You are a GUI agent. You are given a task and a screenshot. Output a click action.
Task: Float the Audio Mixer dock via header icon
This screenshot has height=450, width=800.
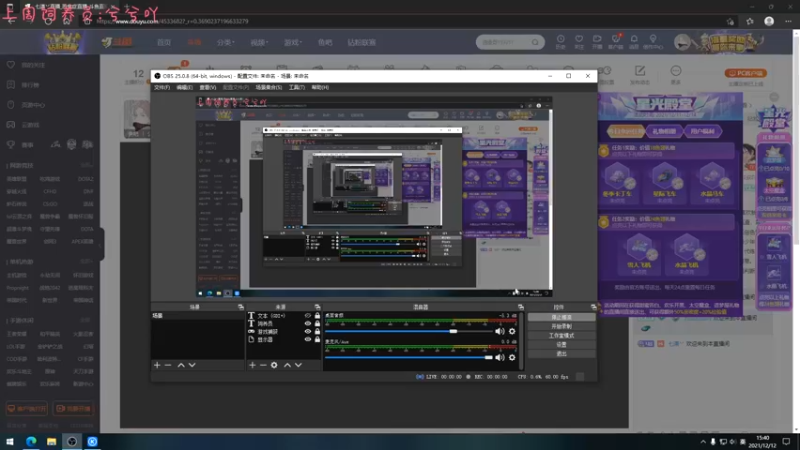point(520,307)
